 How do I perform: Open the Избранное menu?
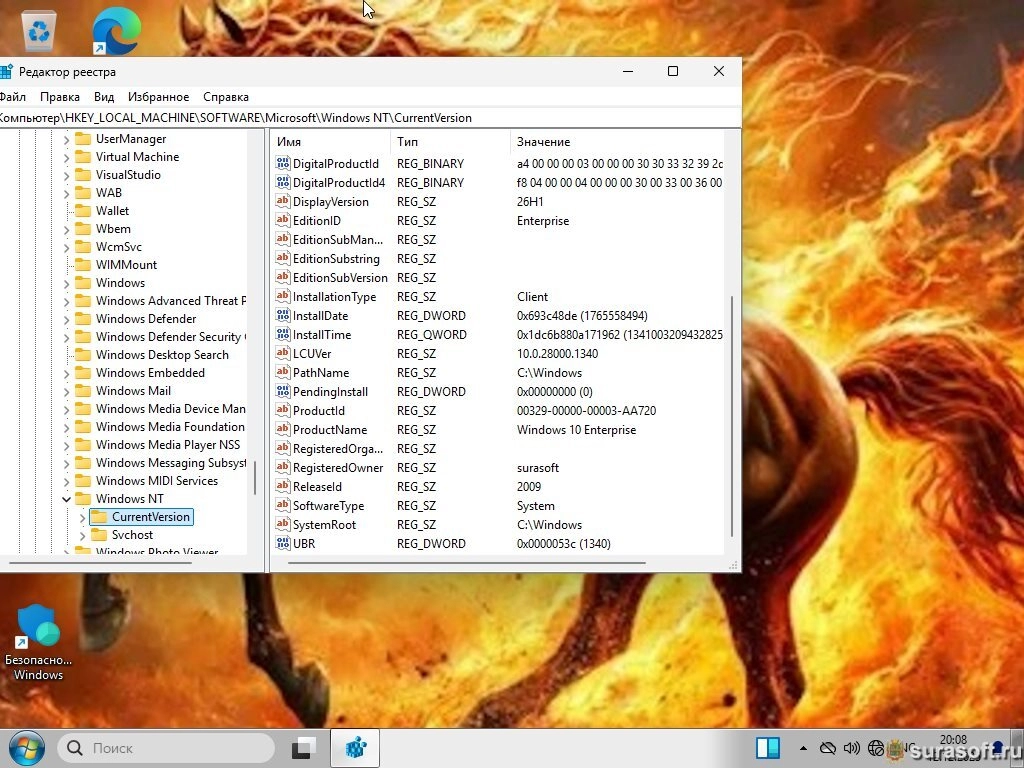point(158,97)
